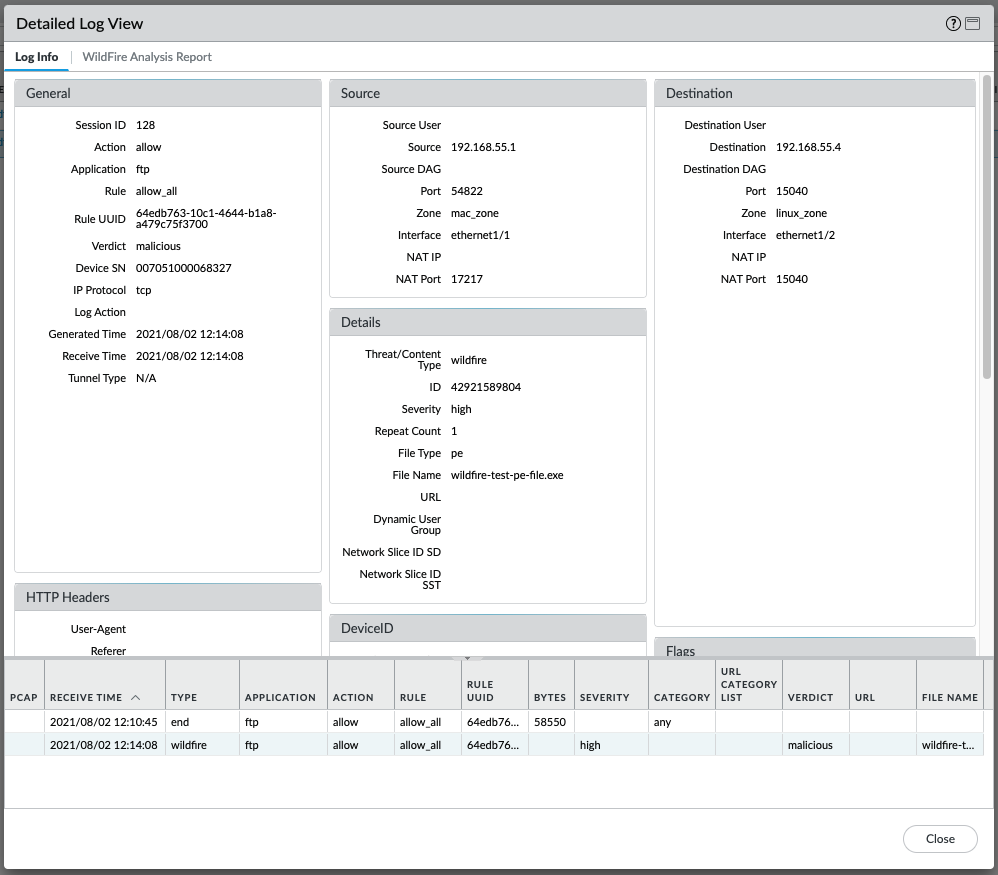
Task: Click the Application column header
Action: click(280, 697)
